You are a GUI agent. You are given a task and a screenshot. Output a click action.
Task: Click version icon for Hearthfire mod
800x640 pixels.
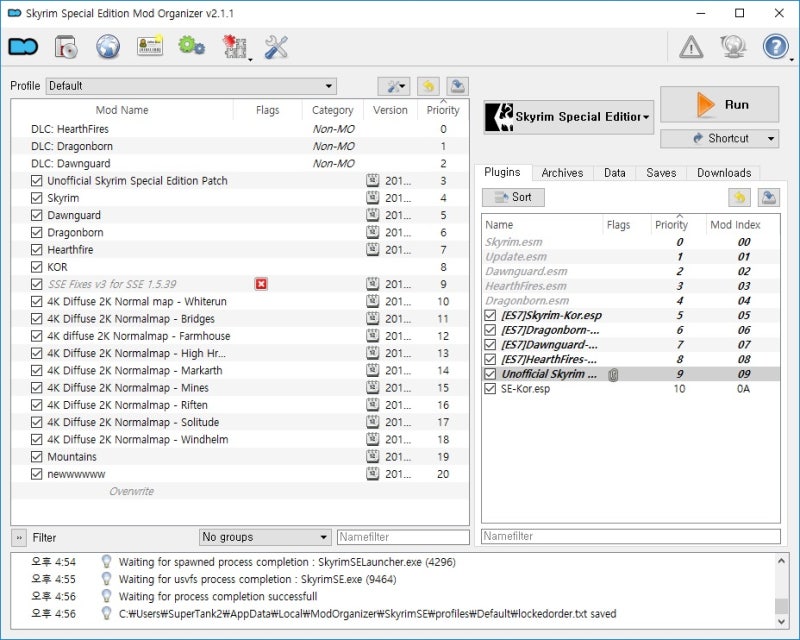(x=373, y=250)
